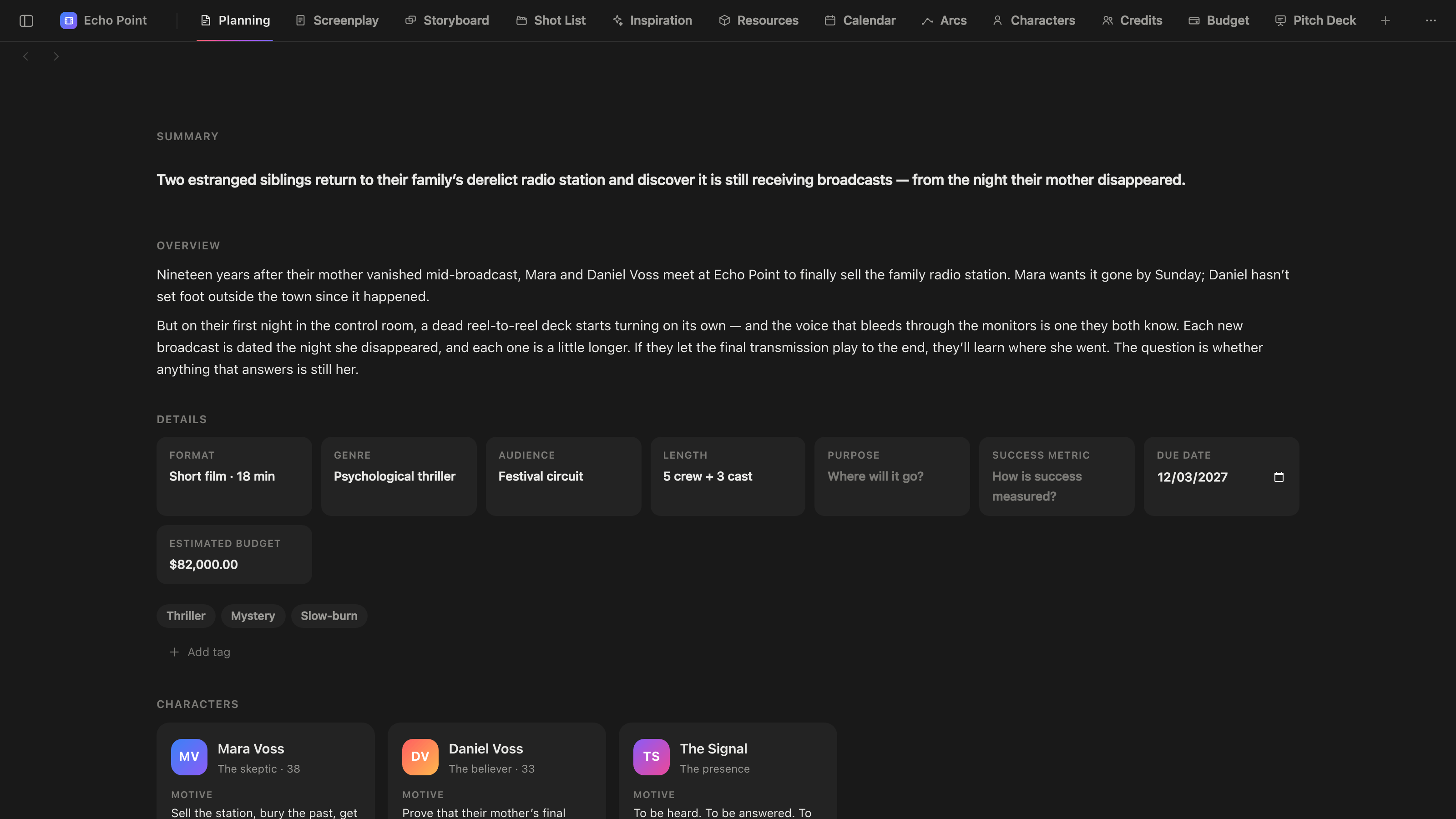The height and width of the screenshot is (819, 1456).
Task: Click the Add tag button
Action: pos(200,652)
